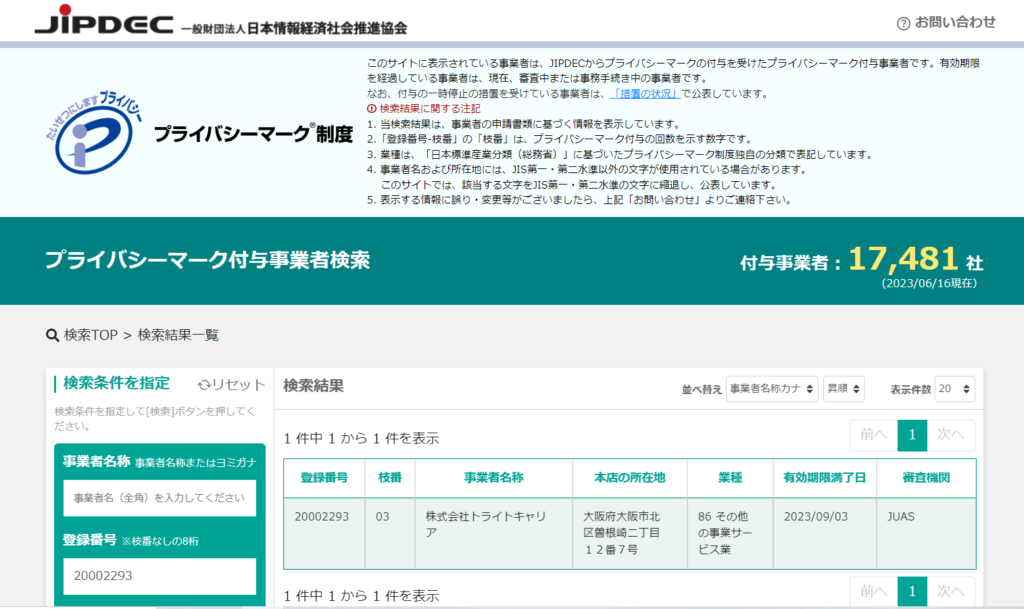Viewport: 1024px width, 609px height.
Task: Click the 事業者名称 input field
Action: [x=159, y=498]
